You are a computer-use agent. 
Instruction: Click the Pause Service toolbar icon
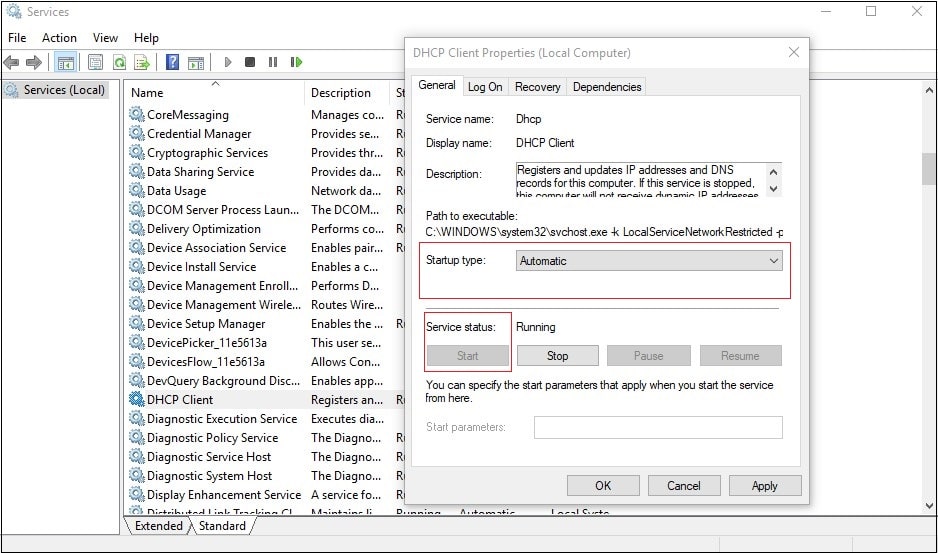click(273, 62)
